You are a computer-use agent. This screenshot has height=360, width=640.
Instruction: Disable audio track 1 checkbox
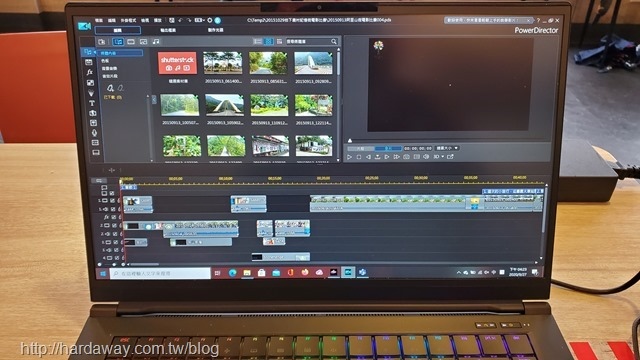[x=113, y=209]
